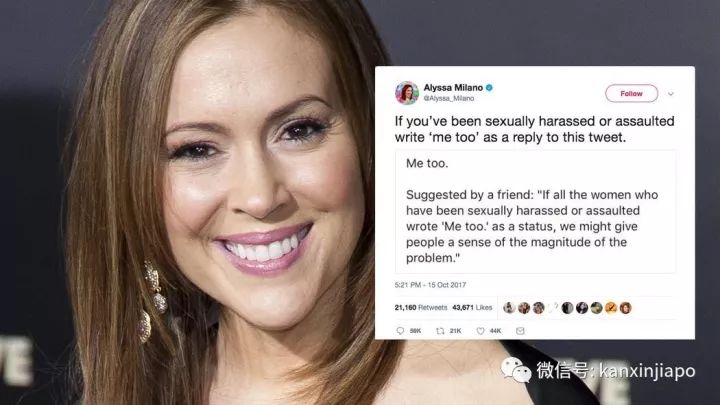Click the main tweet text about 'me too'
The width and height of the screenshot is (720, 405).
(x=534, y=129)
